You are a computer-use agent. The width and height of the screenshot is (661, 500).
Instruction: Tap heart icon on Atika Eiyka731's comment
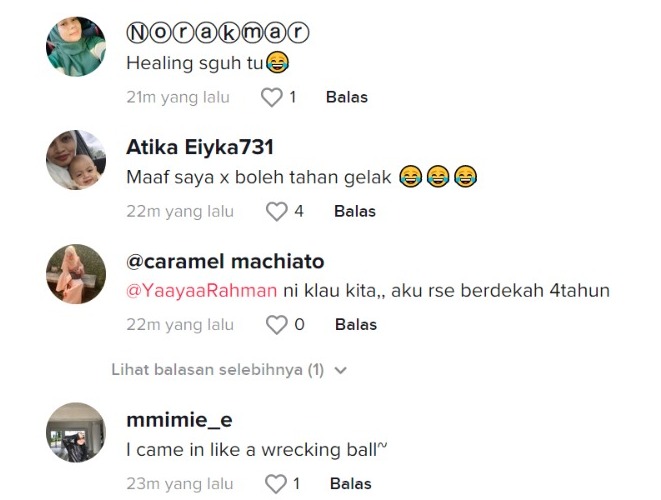277,211
